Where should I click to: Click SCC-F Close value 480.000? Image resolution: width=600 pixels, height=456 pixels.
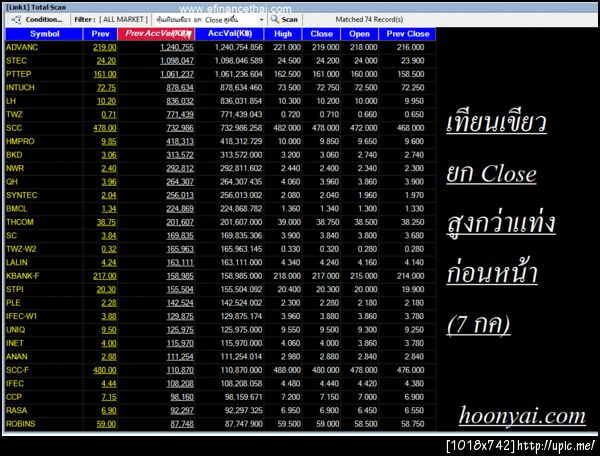point(326,370)
